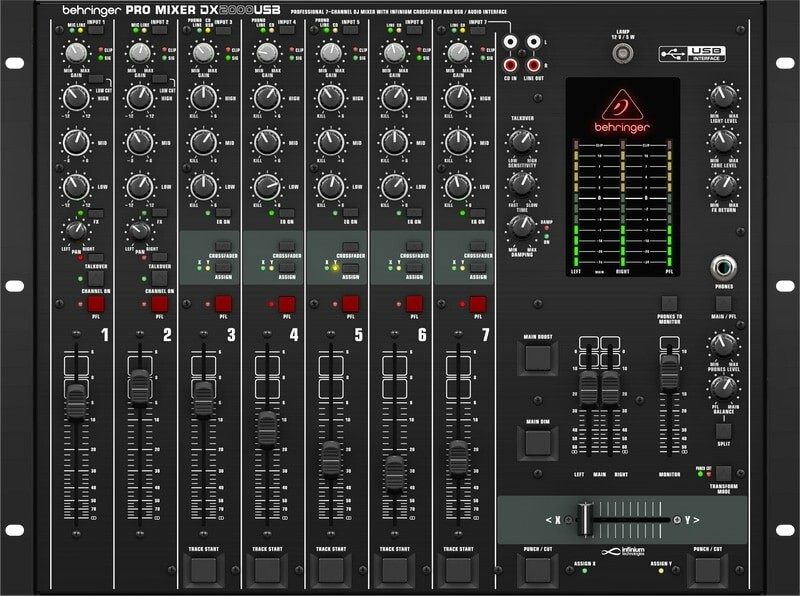Screen dimensions: 800x596
Task: Click the Zone Level knob
Action: [723, 141]
